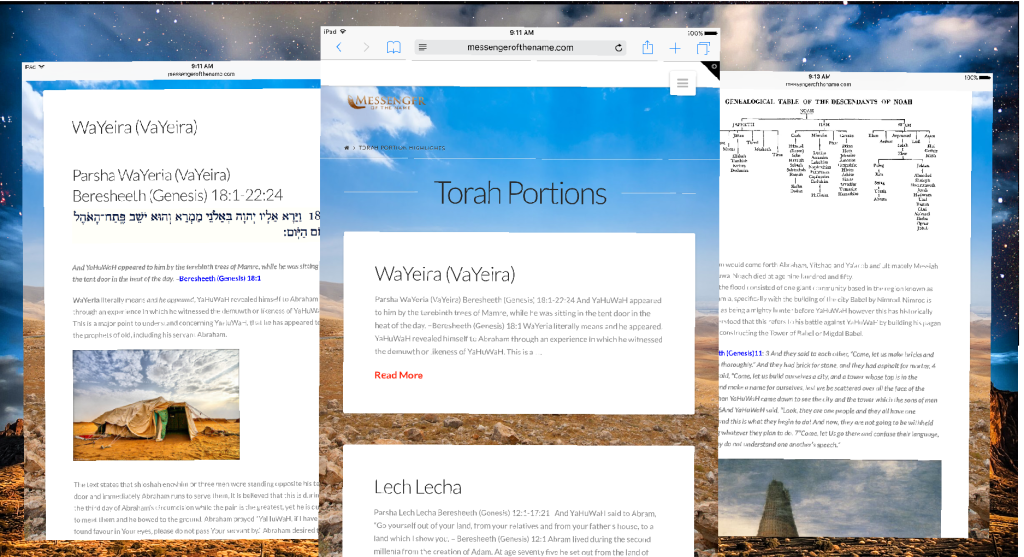Open the Lech Lecha post title
Image resolution: width=1024 pixels, height=557 pixels.
417,487
